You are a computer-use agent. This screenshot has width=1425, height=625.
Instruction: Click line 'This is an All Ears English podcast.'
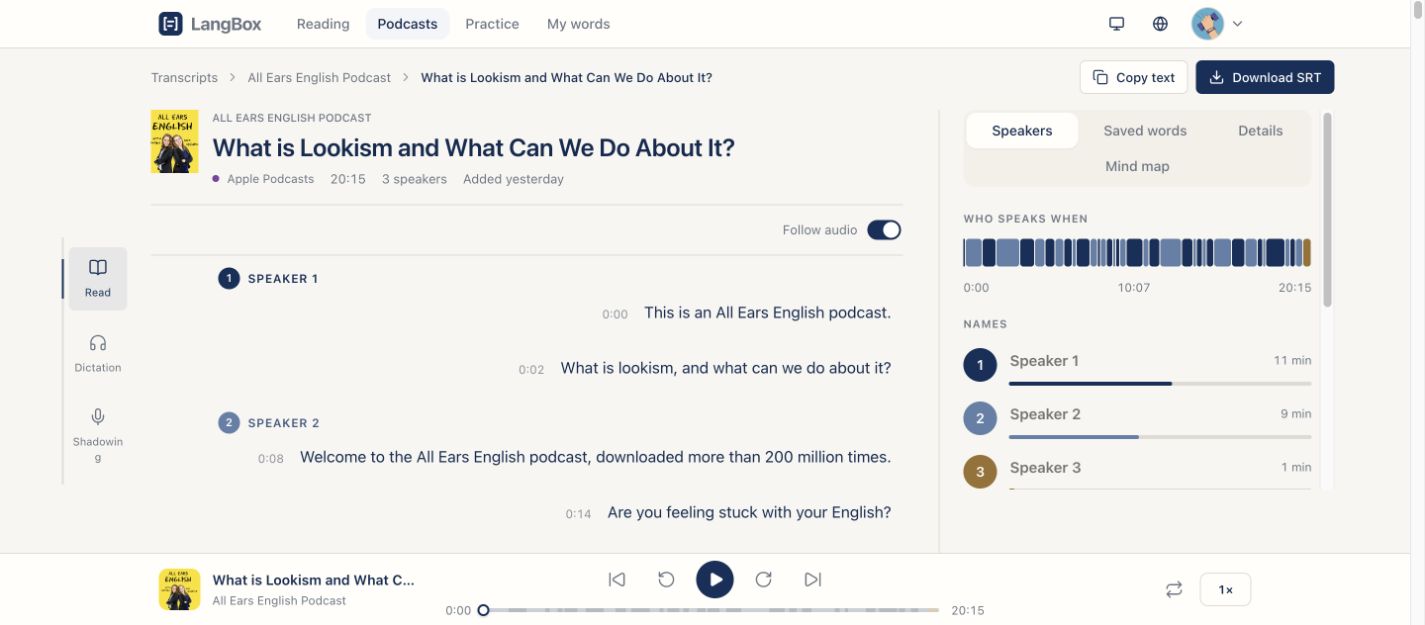point(767,313)
